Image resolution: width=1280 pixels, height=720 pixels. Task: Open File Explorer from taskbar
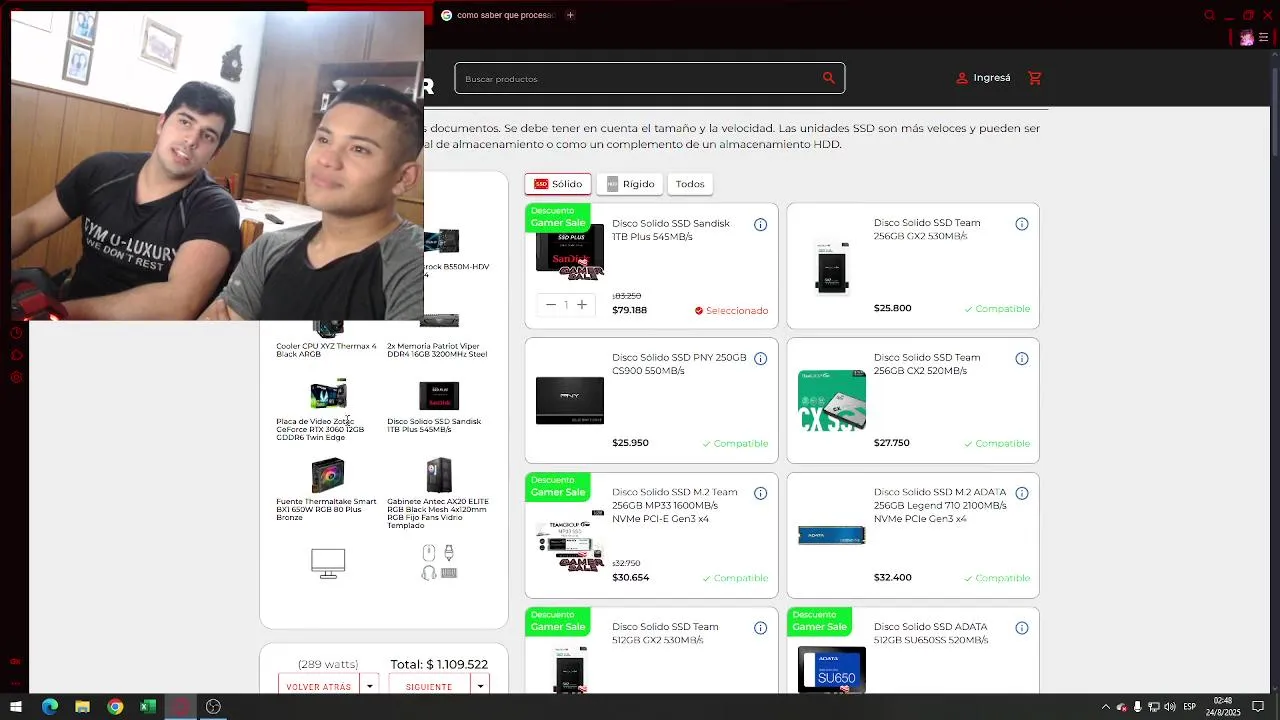[x=82, y=707]
